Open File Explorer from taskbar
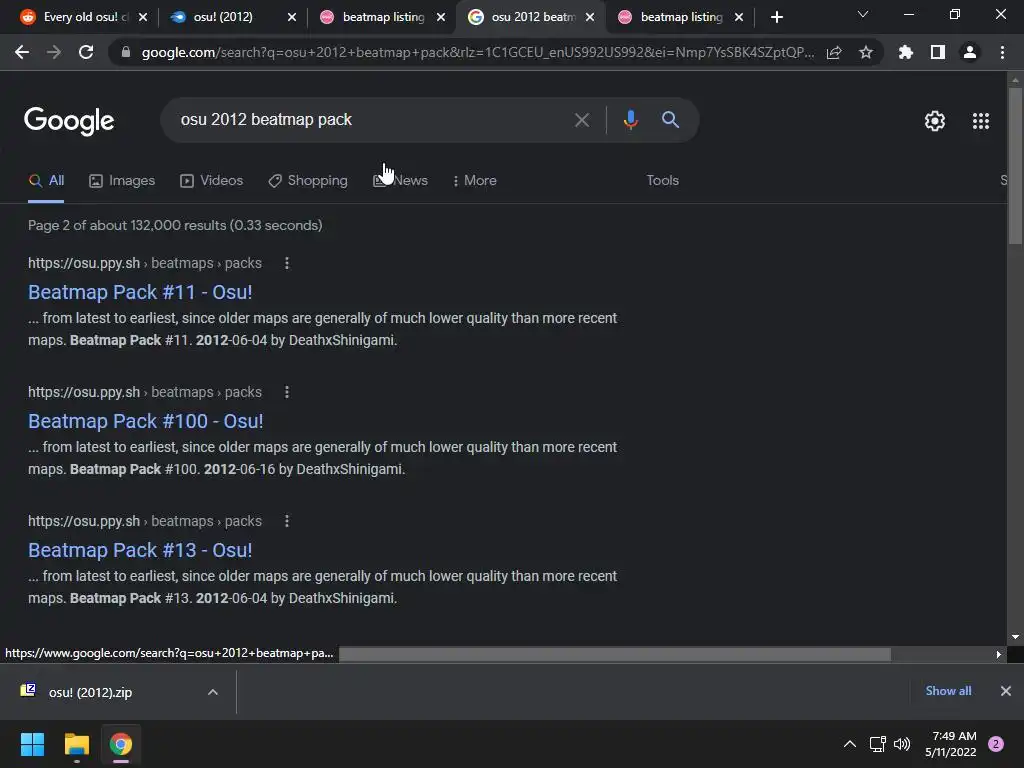The width and height of the screenshot is (1024, 768). point(76,744)
